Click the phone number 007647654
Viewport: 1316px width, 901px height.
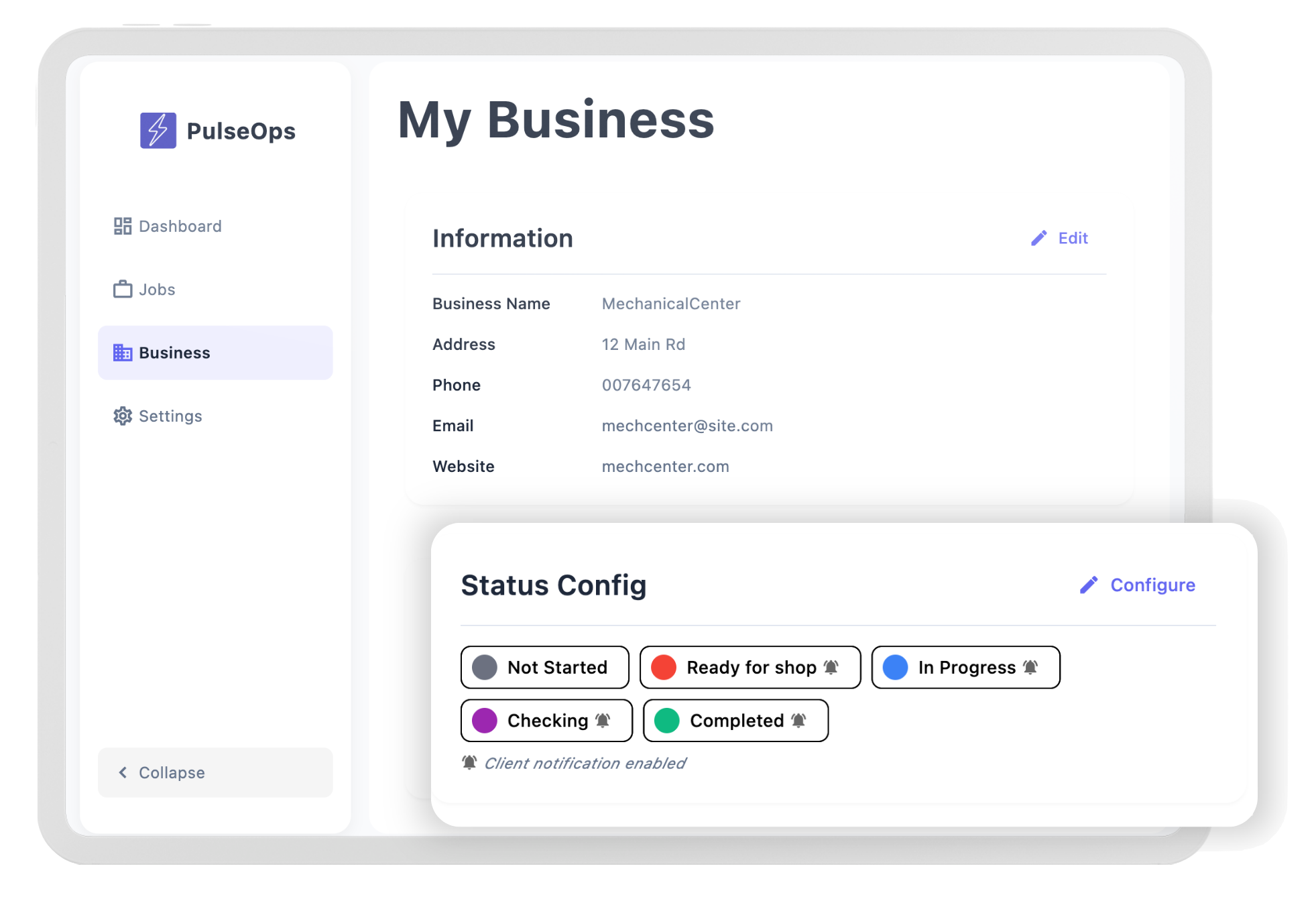[646, 385]
